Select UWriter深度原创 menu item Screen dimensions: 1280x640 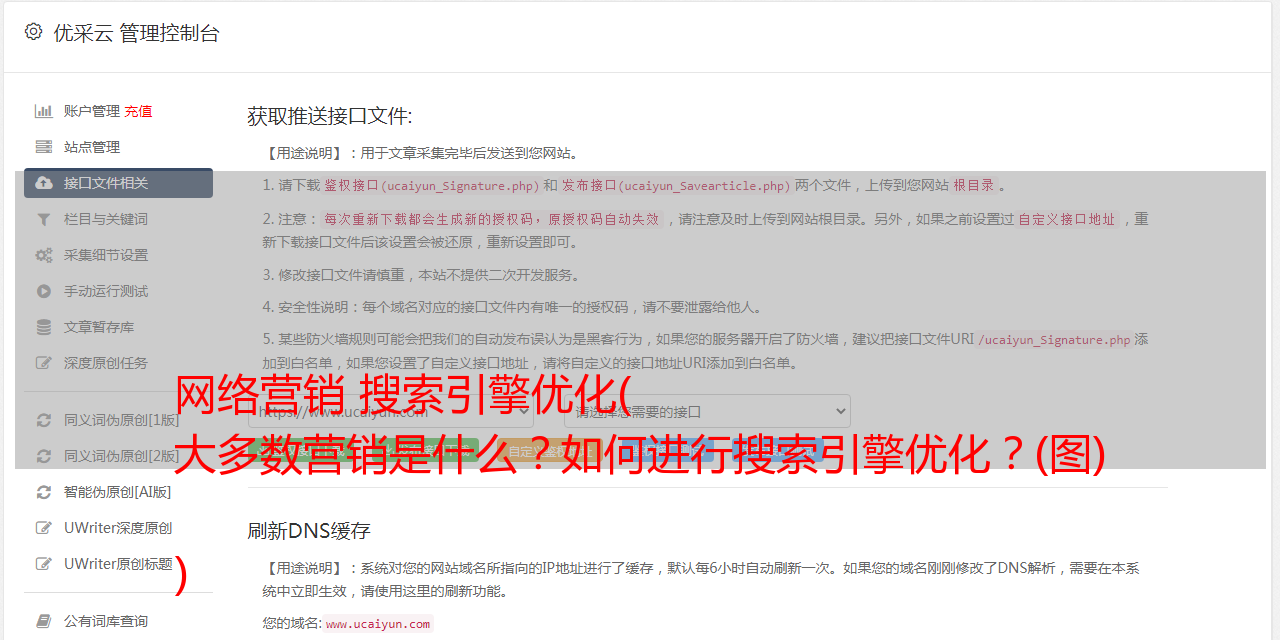(x=118, y=528)
